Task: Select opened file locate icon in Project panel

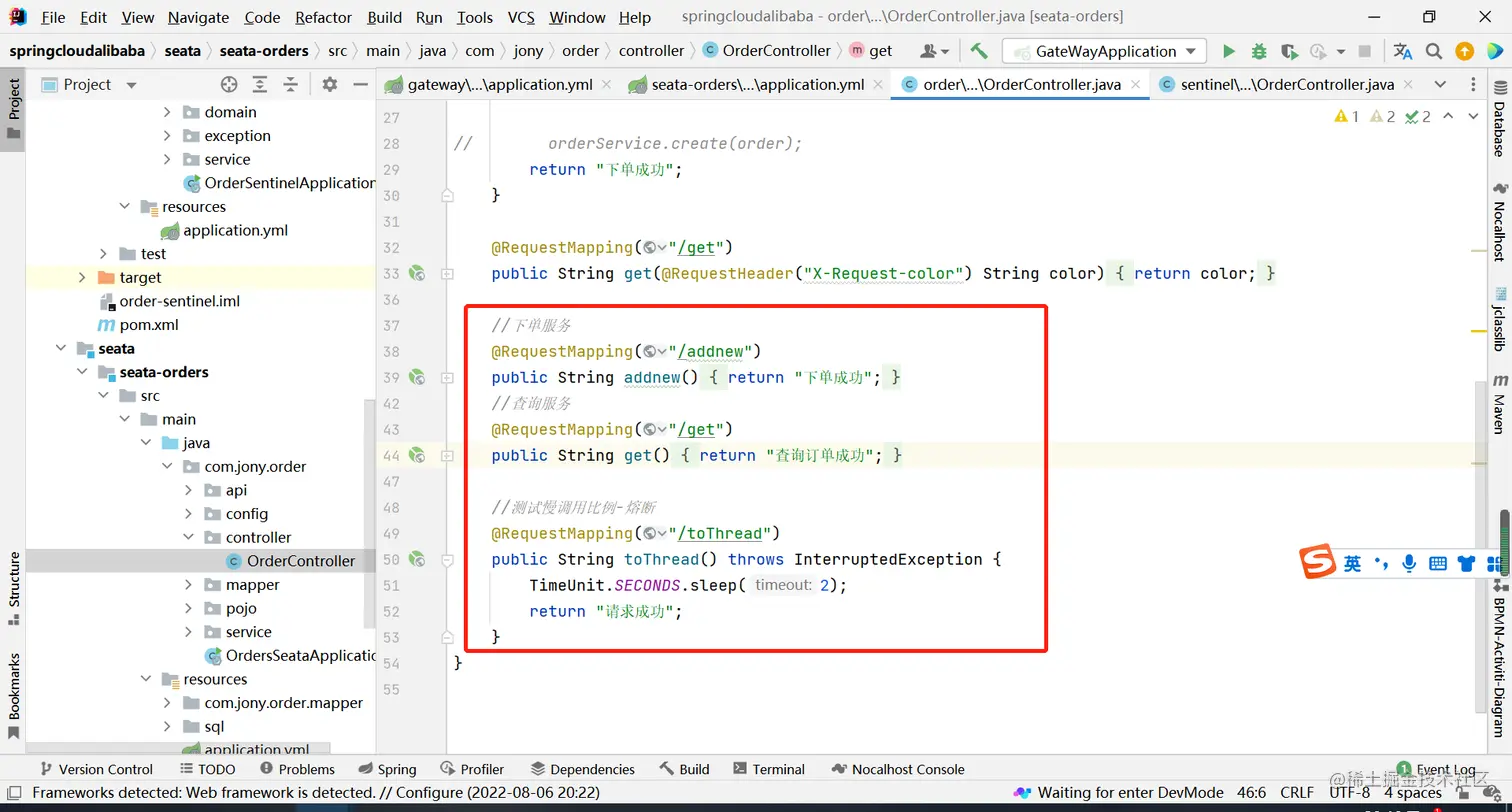Action: click(x=229, y=84)
